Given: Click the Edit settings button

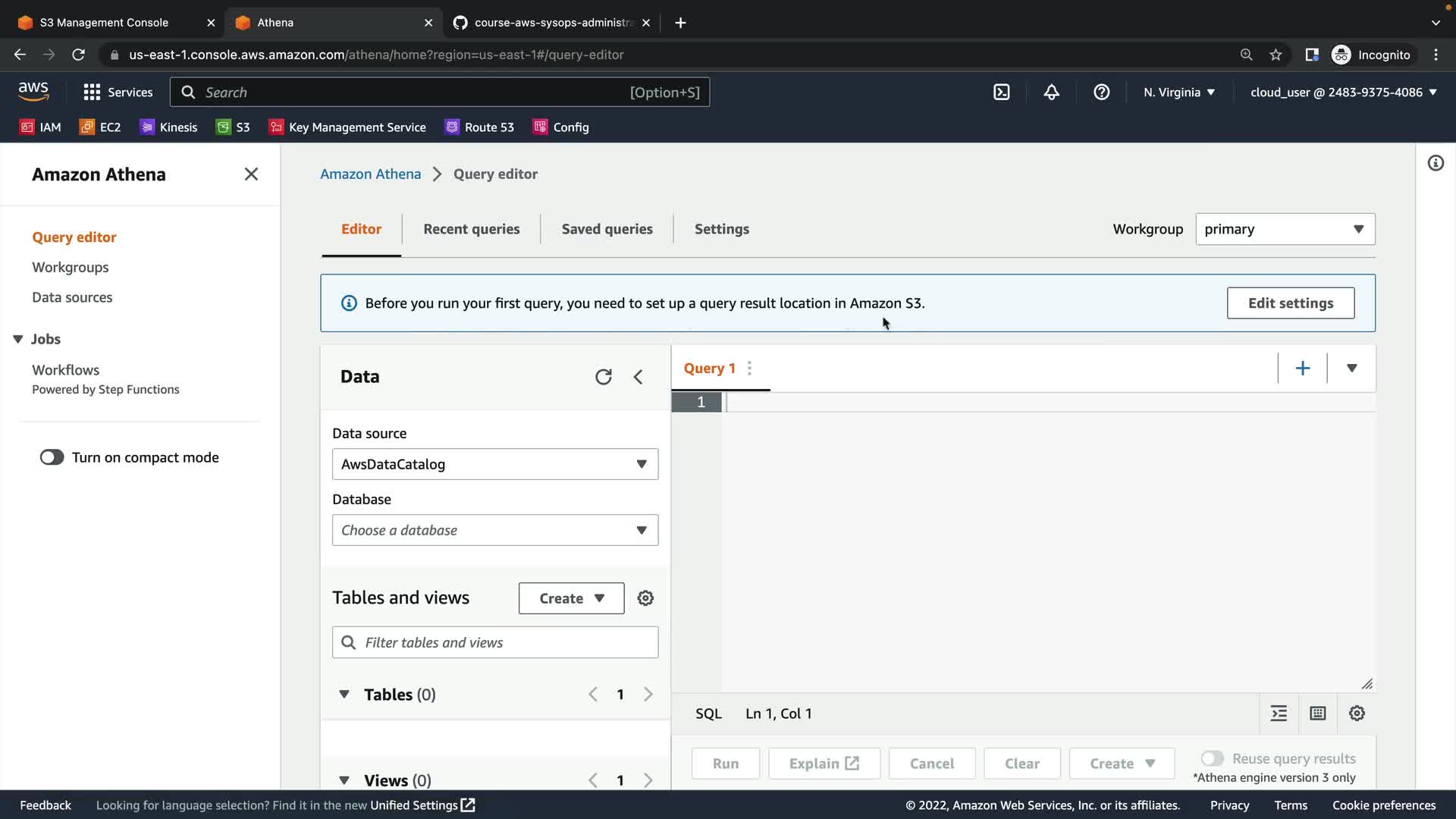Looking at the screenshot, I should pos(1290,303).
